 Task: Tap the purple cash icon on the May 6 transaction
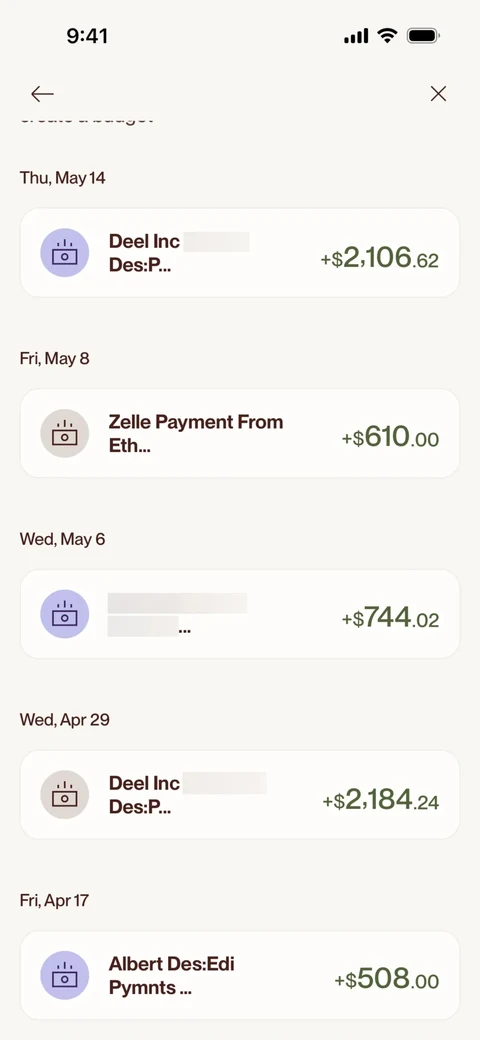point(65,614)
